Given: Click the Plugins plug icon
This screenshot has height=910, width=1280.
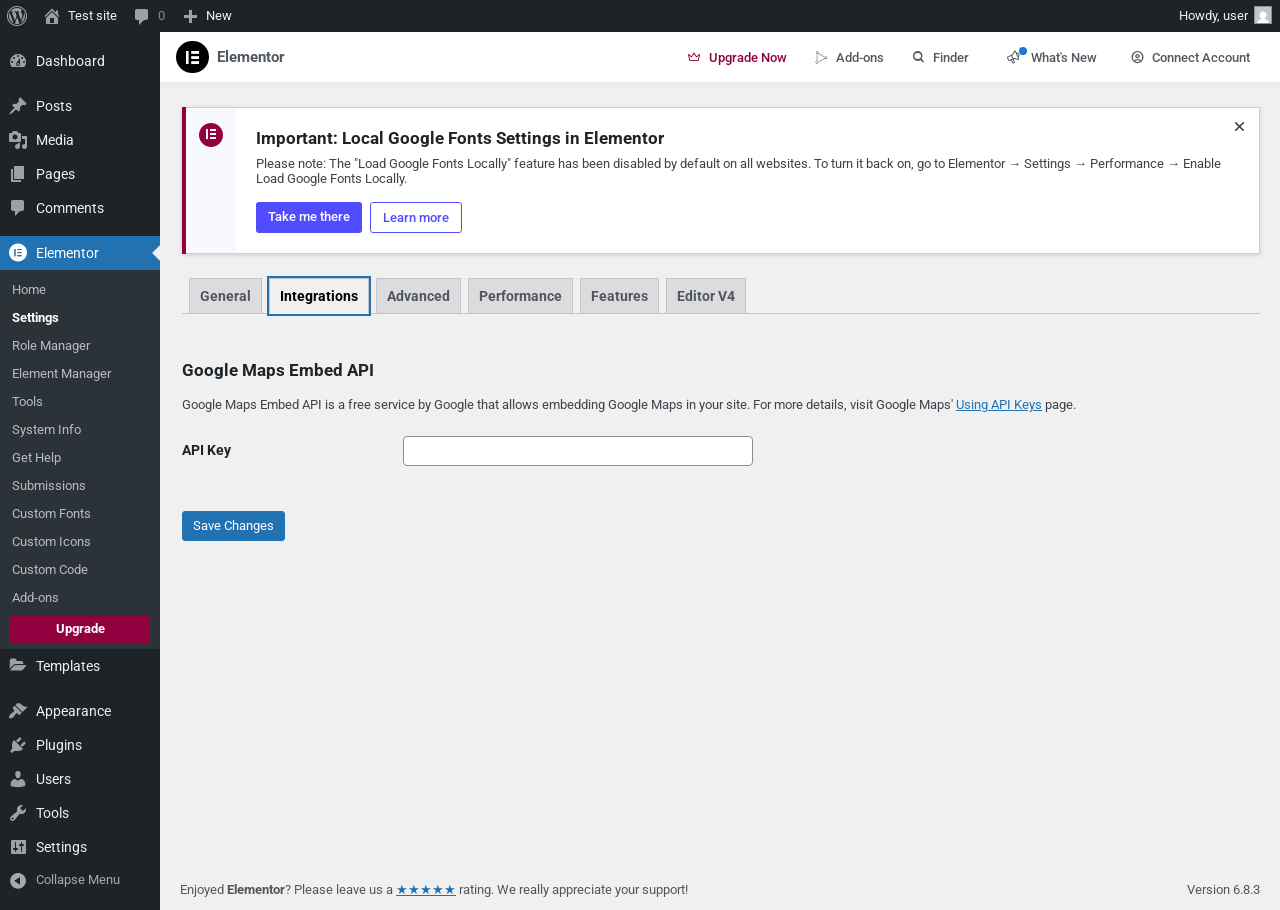Looking at the screenshot, I should point(18,745).
